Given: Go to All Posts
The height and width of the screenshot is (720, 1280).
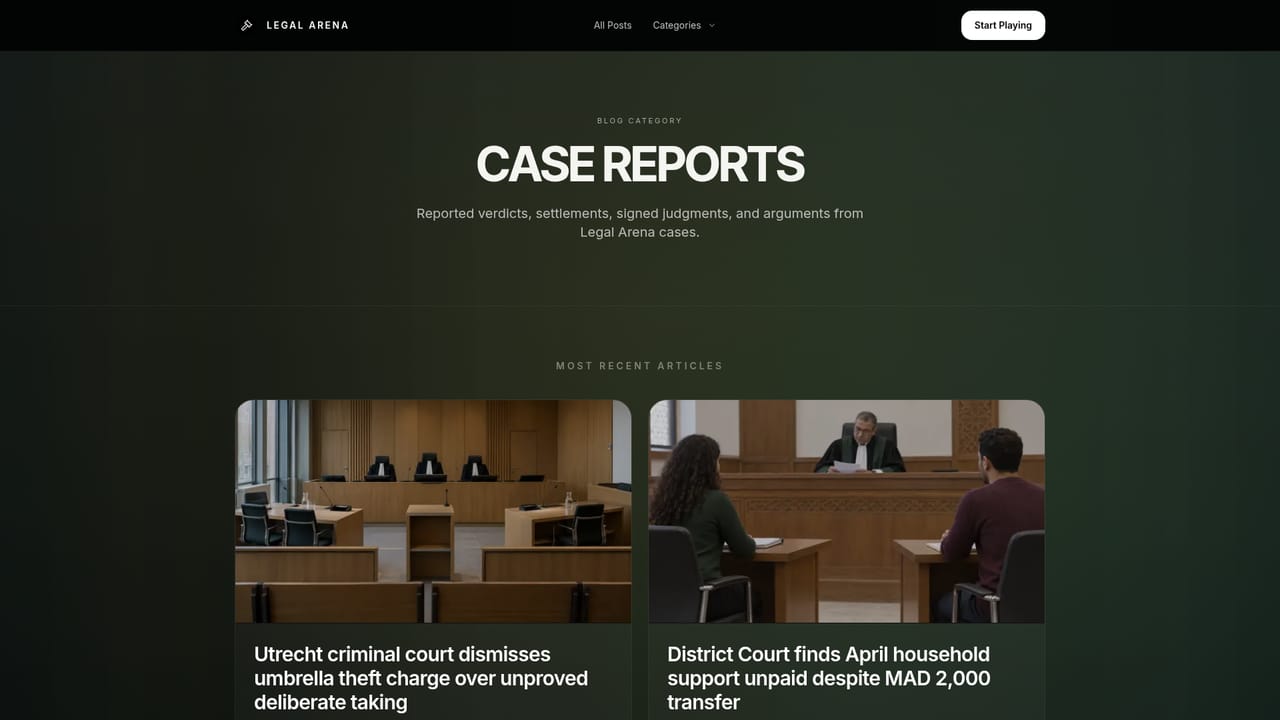Looking at the screenshot, I should pyautogui.click(x=612, y=25).
